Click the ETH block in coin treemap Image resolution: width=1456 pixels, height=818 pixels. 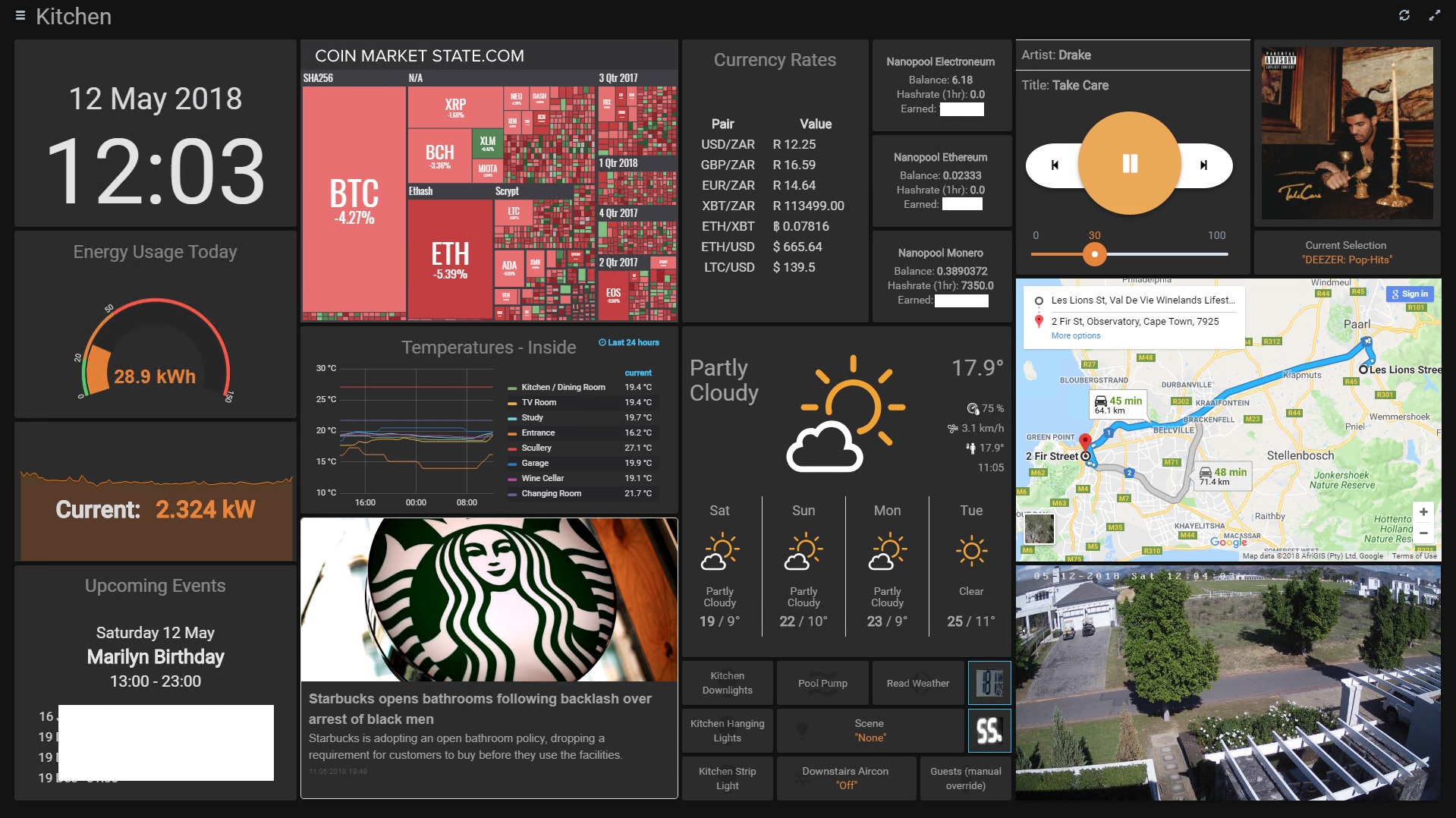[450, 259]
